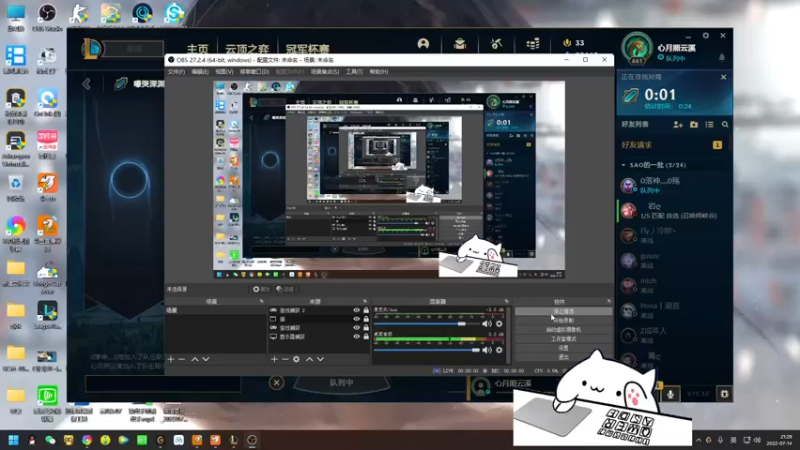Move OBS source up with arrow

(309, 359)
